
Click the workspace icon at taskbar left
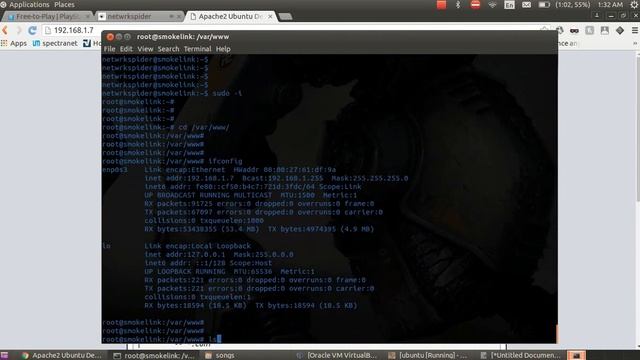tap(4, 355)
